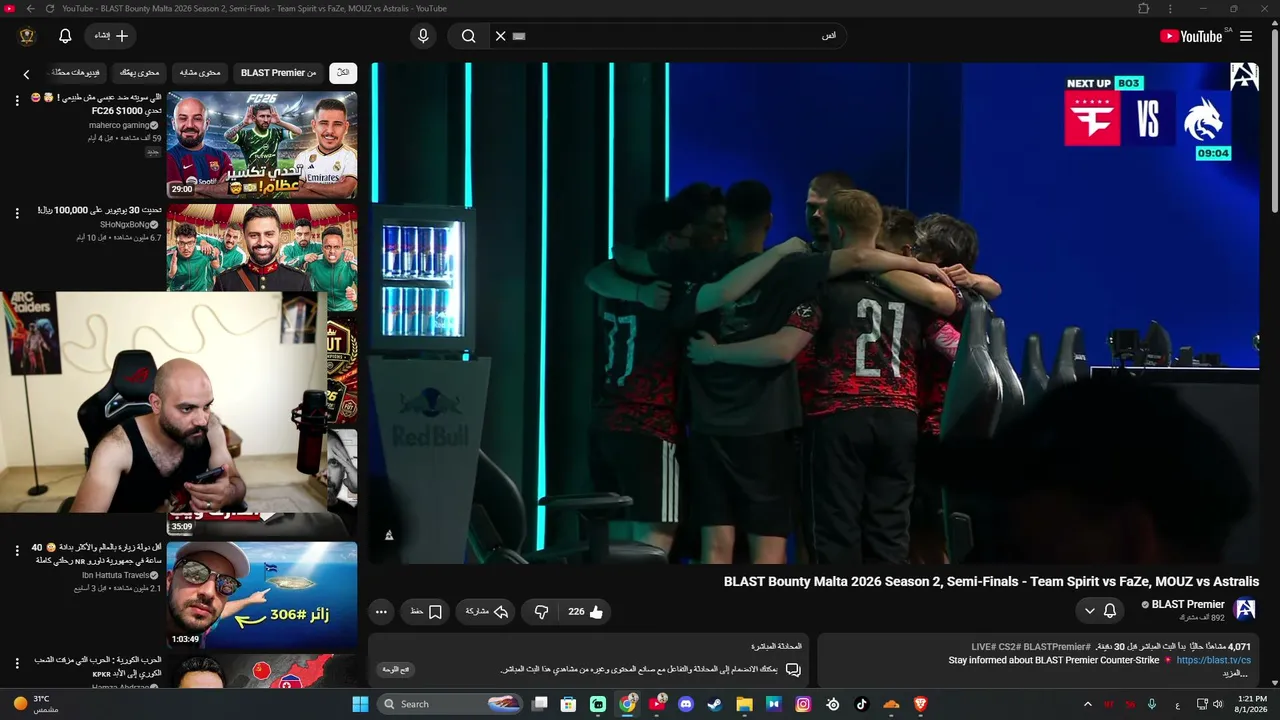Open options for Ibn Hattuta Travels video
This screenshot has width=1280, height=720.
pyautogui.click(x=17, y=551)
